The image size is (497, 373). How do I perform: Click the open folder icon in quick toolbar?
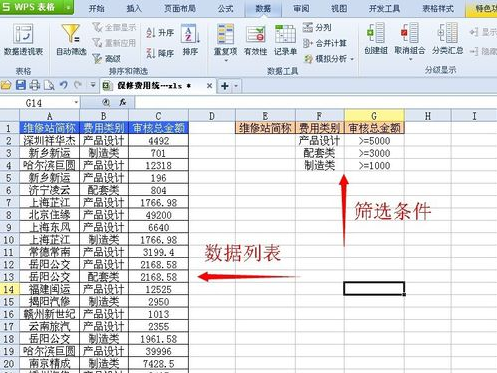[6, 86]
